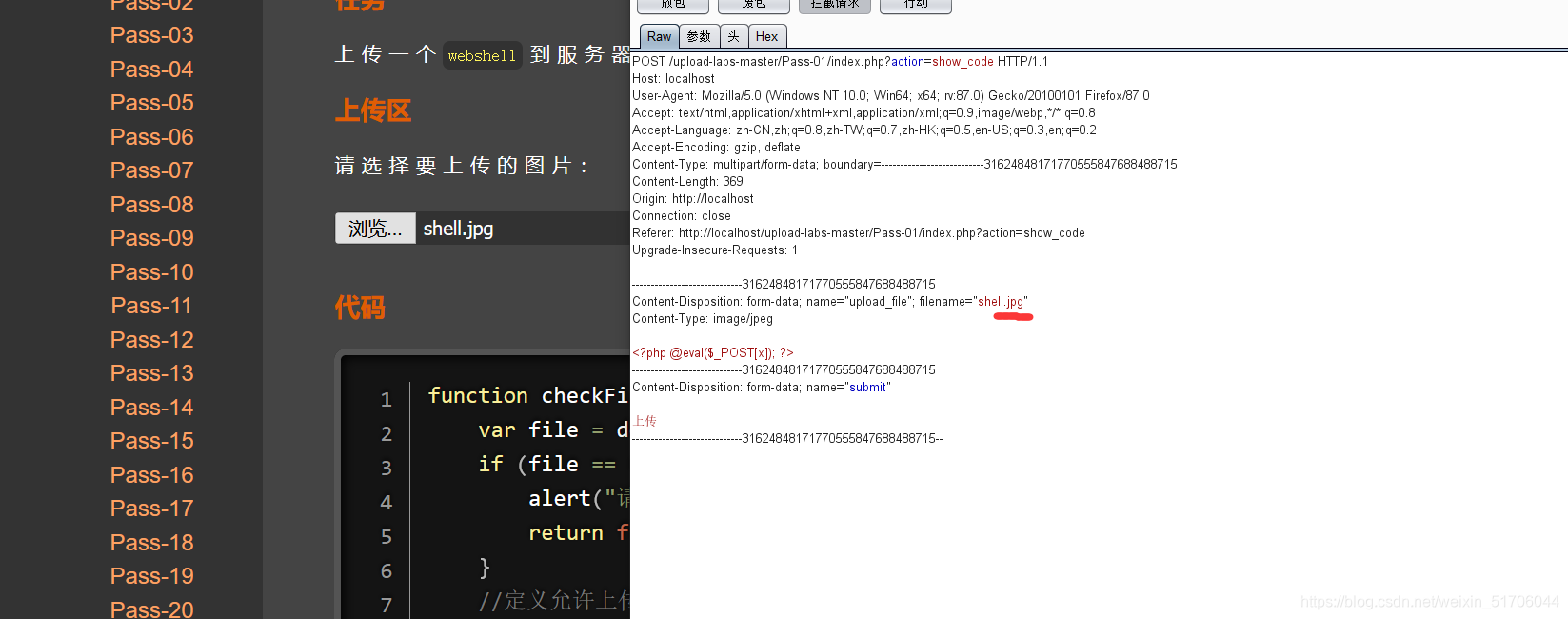Click the Connection: close line
Screen dimensions: 1568x619
(682, 215)
